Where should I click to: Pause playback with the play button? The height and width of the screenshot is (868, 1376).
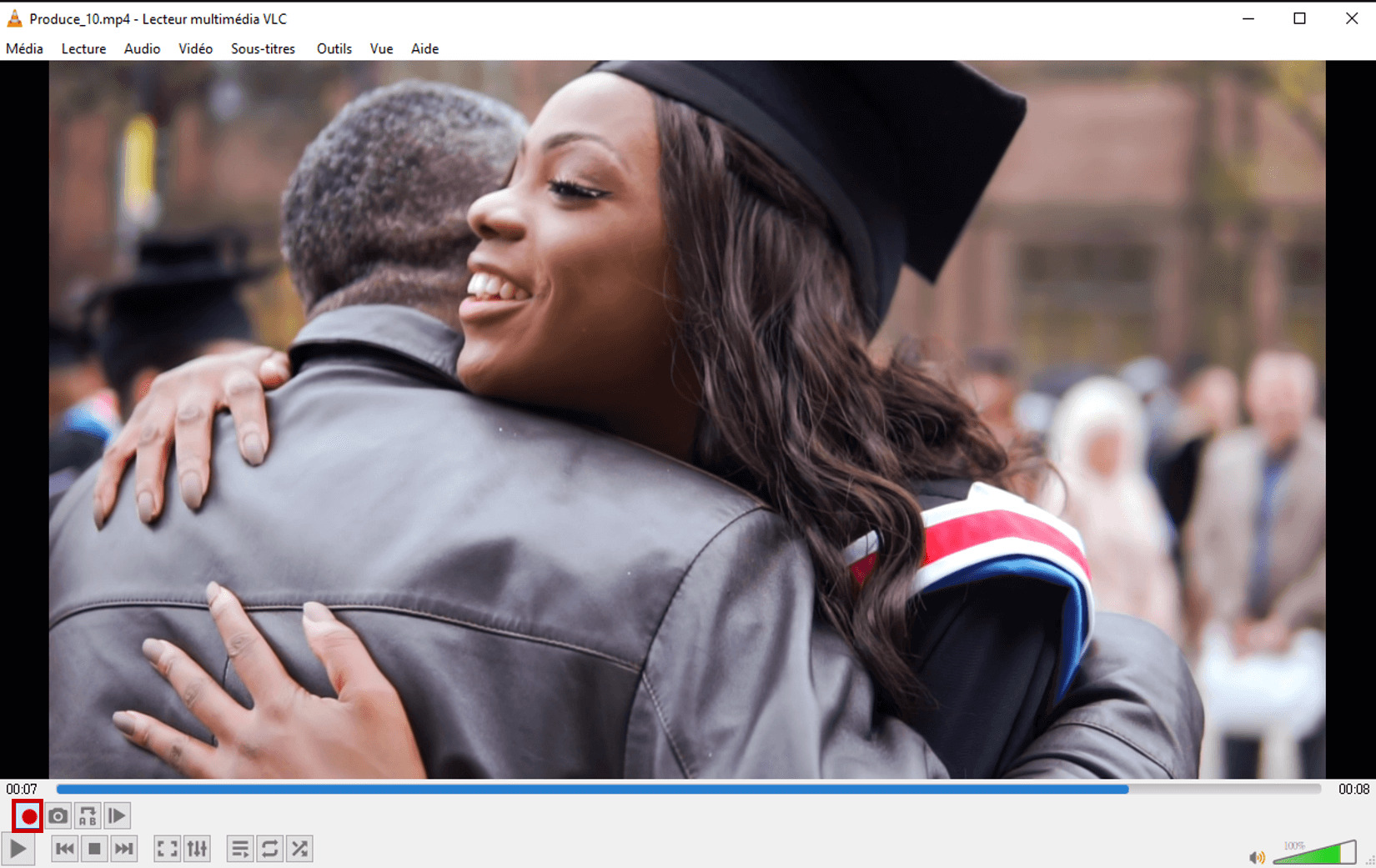click(18, 848)
